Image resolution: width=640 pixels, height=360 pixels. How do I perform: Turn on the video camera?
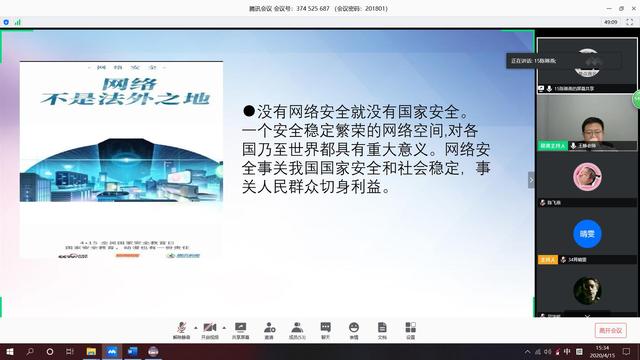210,330
